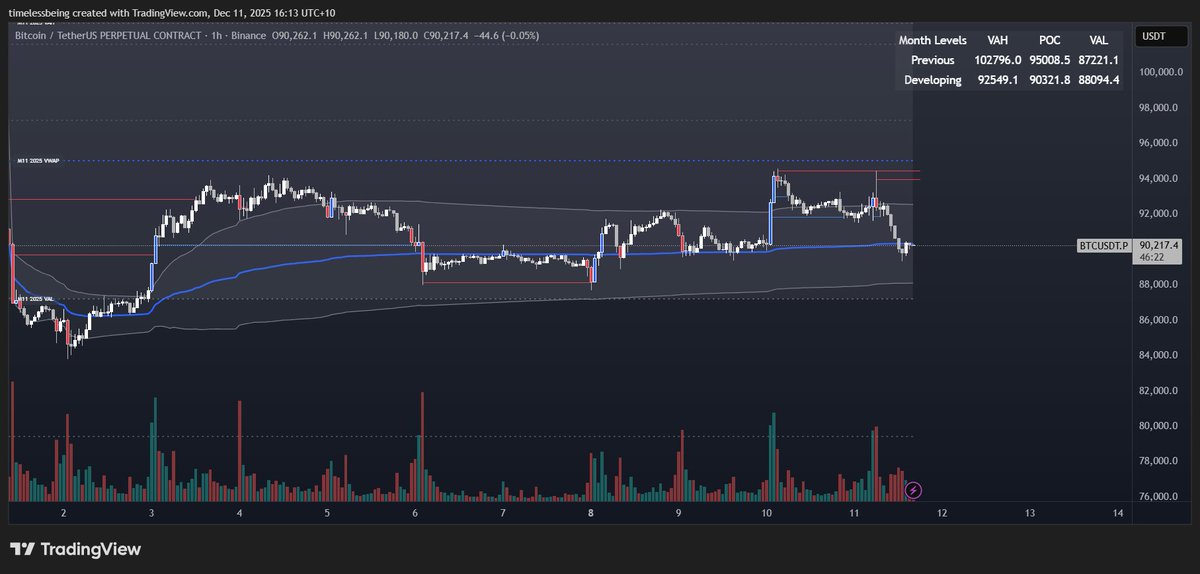Click date 3 on the time axis
The width and height of the screenshot is (1200, 574).
tap(151, 513)
